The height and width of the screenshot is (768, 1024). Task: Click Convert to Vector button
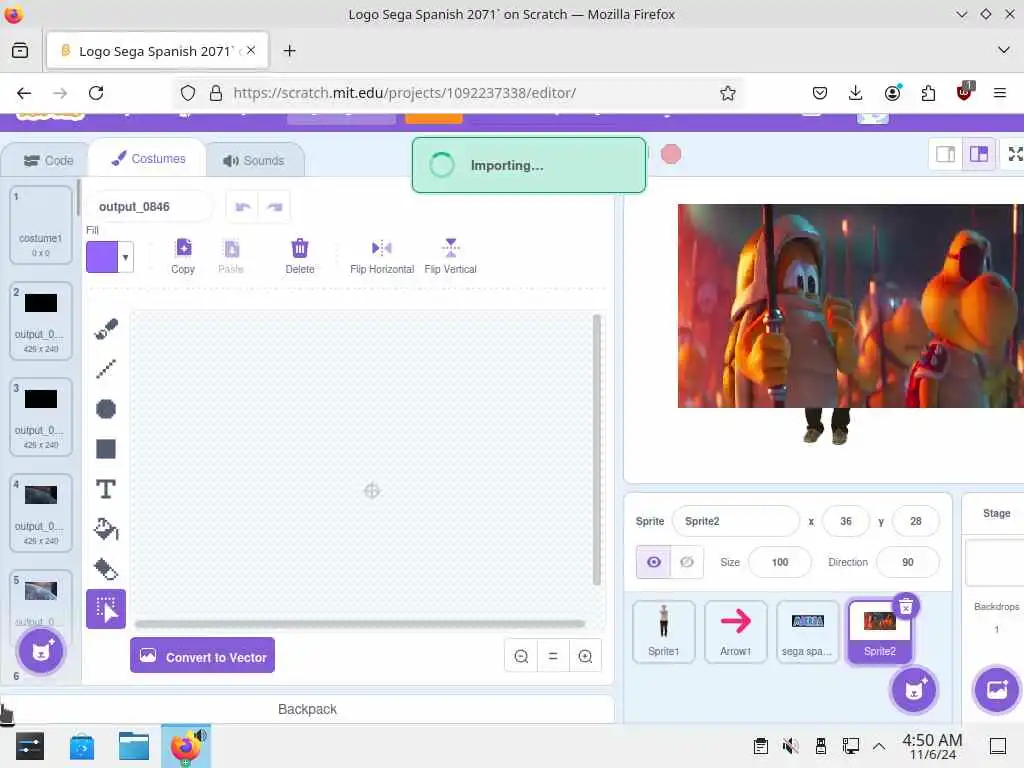(x=202, y=656)
